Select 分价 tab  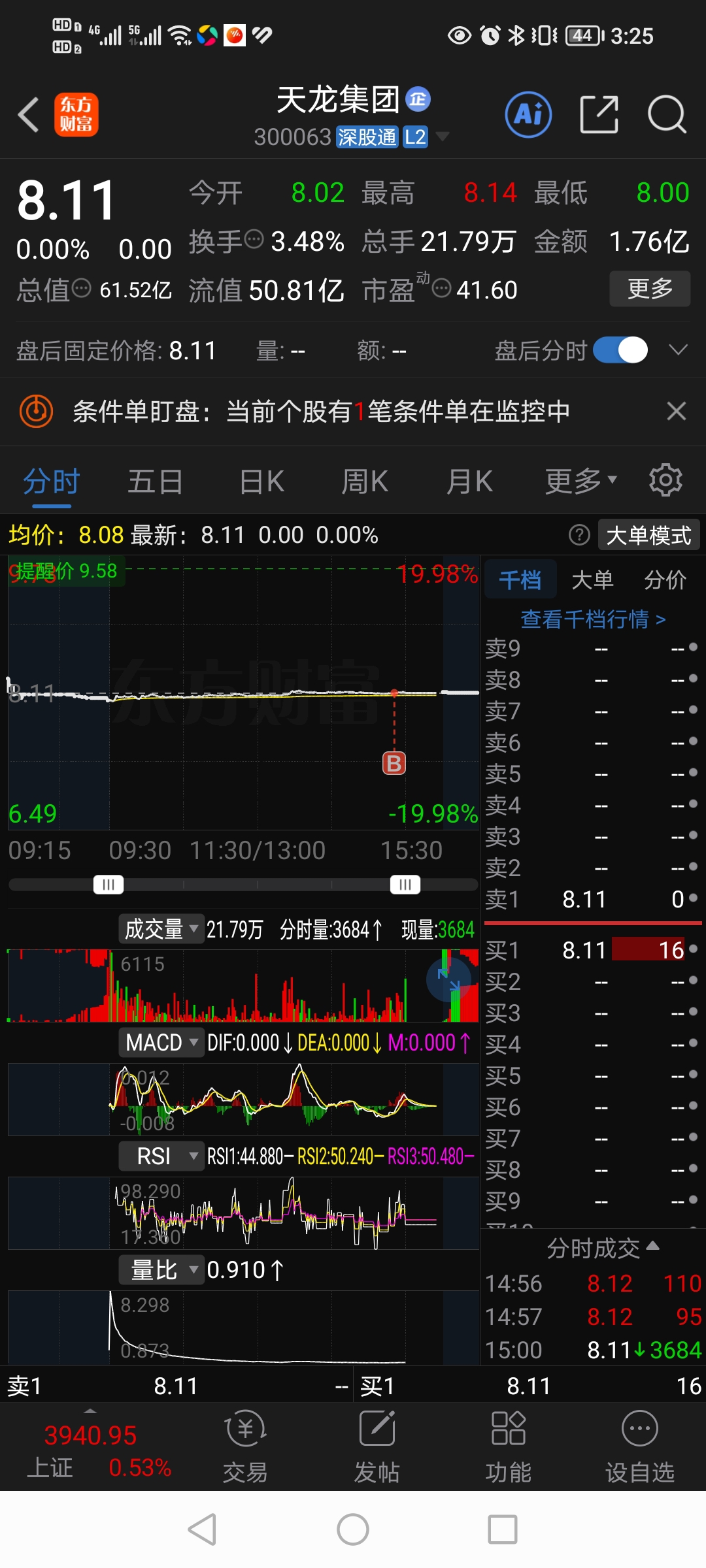[x=665, y=579]
